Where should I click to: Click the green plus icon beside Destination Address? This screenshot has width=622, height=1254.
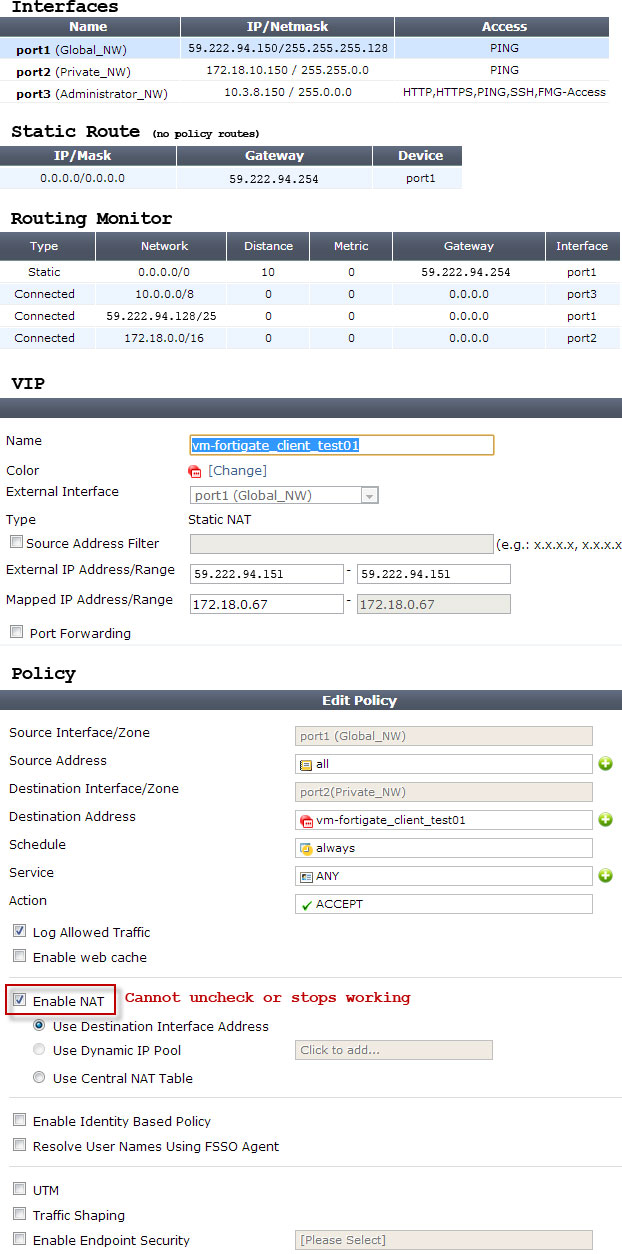coord(605,820)
